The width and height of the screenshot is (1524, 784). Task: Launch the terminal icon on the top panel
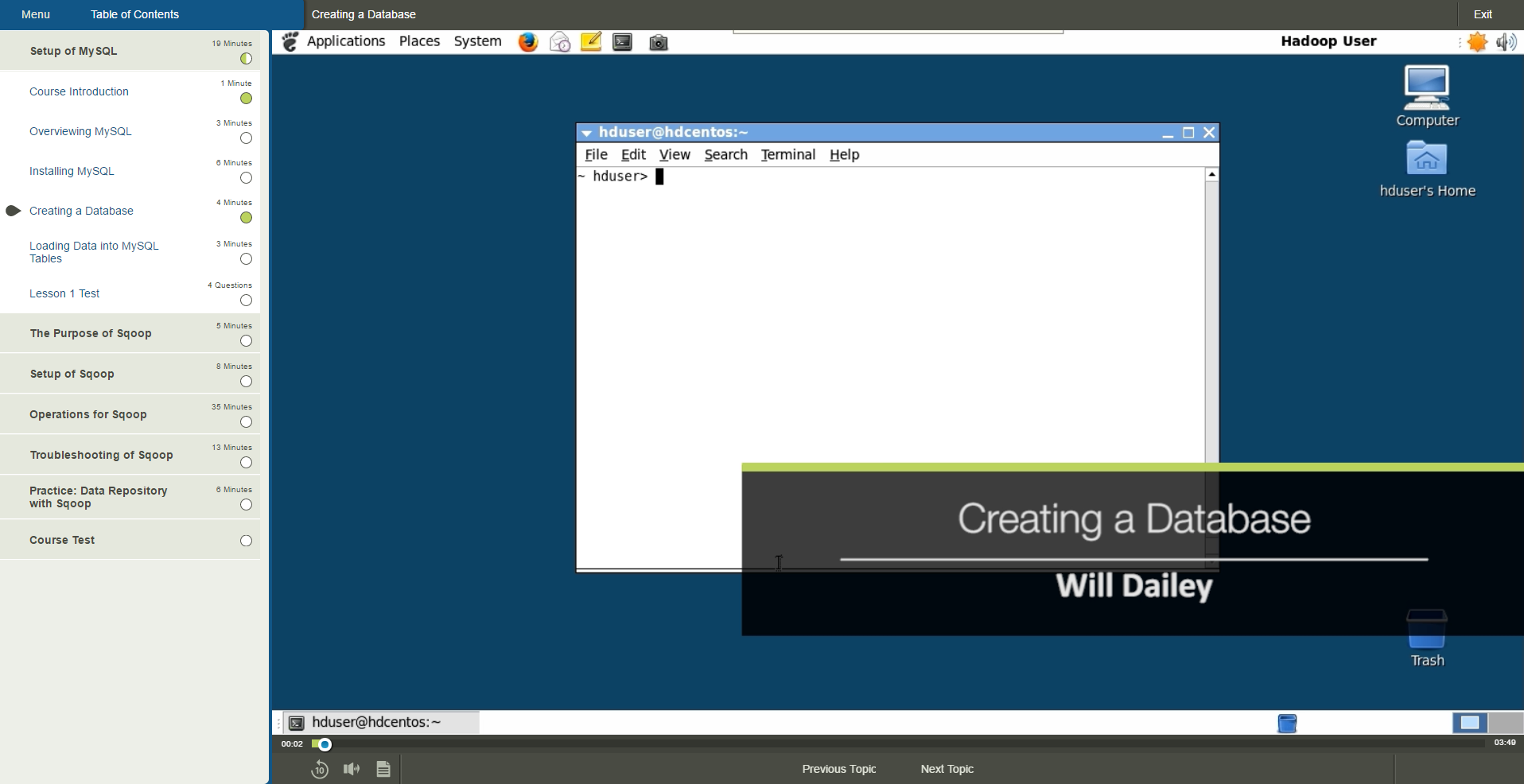coord(622,42)
